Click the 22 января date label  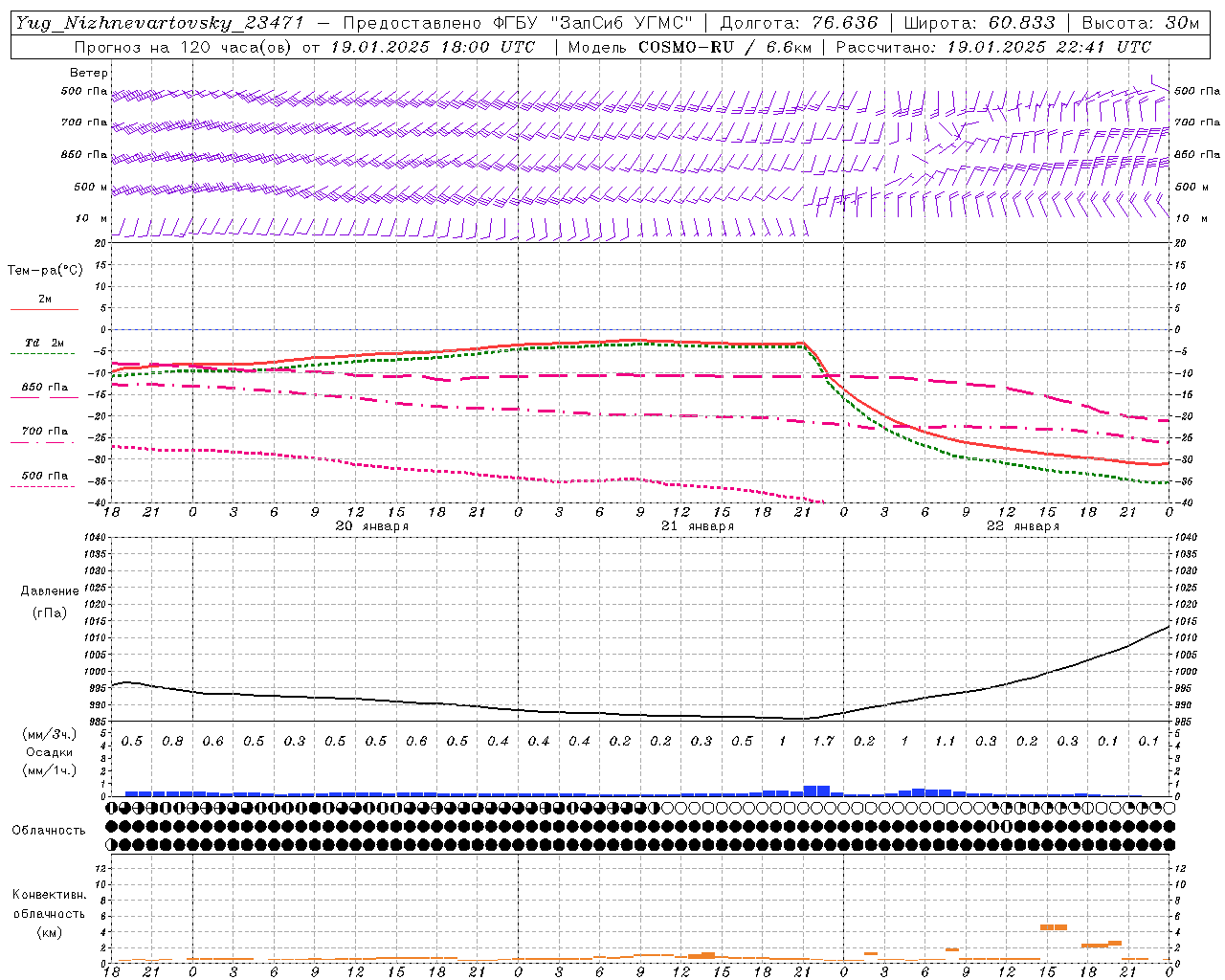pyautogui.click(x=1023, y=526)
